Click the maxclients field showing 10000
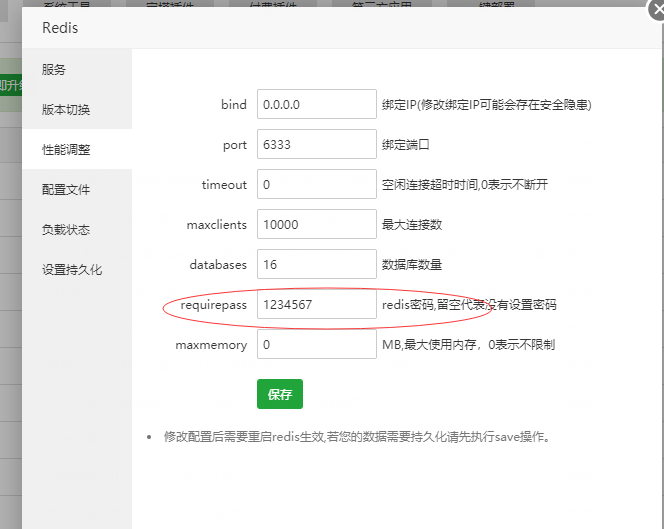The image size is (664, 529). point(317,224)
